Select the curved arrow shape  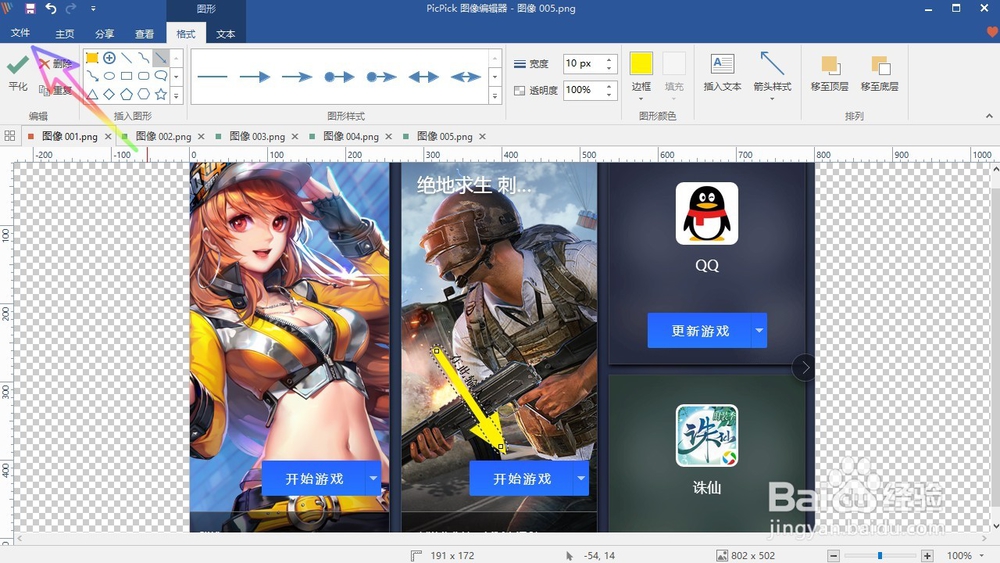92,76
